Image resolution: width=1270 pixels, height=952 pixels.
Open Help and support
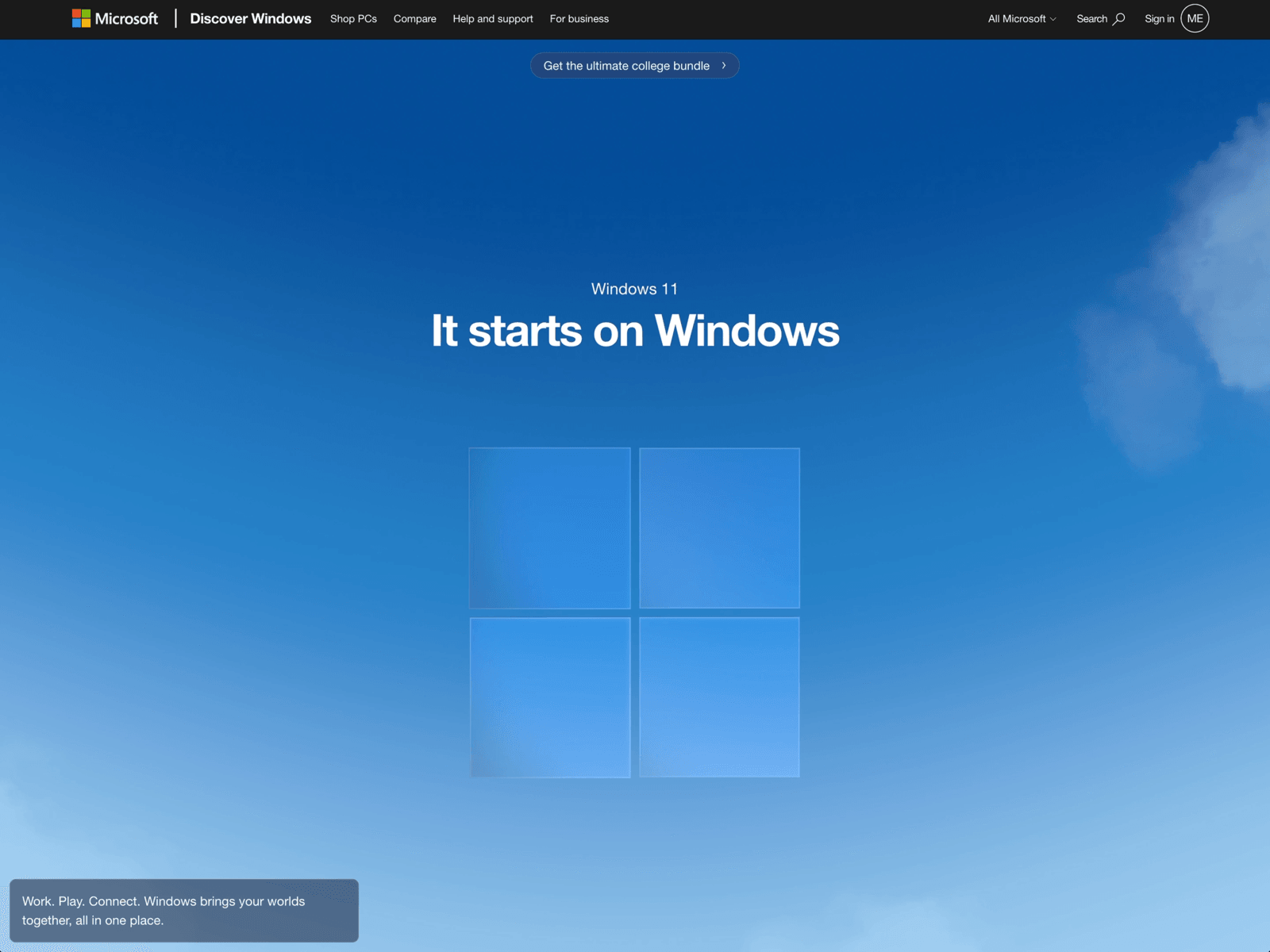(x=493, y=19)
